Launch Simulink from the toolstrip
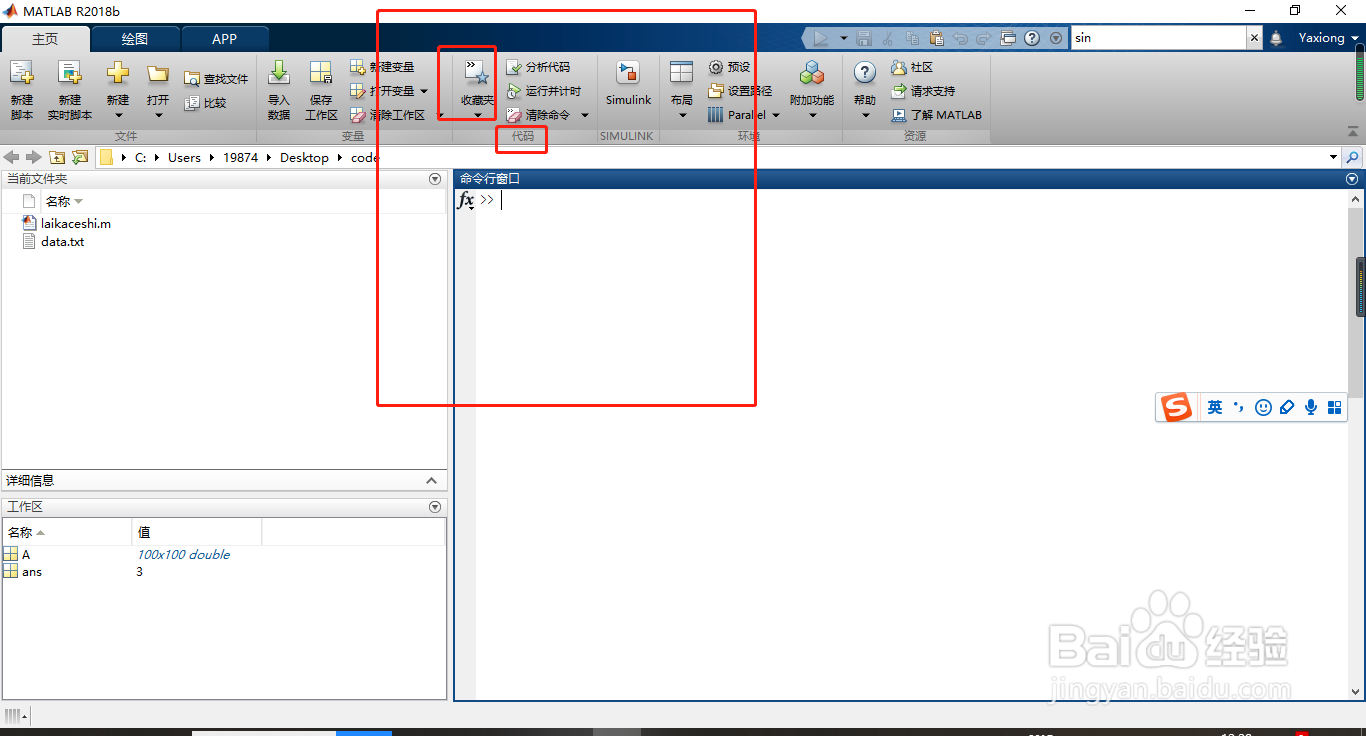The height and width of the screenshot is (736, 1366). tap(628, 84)
